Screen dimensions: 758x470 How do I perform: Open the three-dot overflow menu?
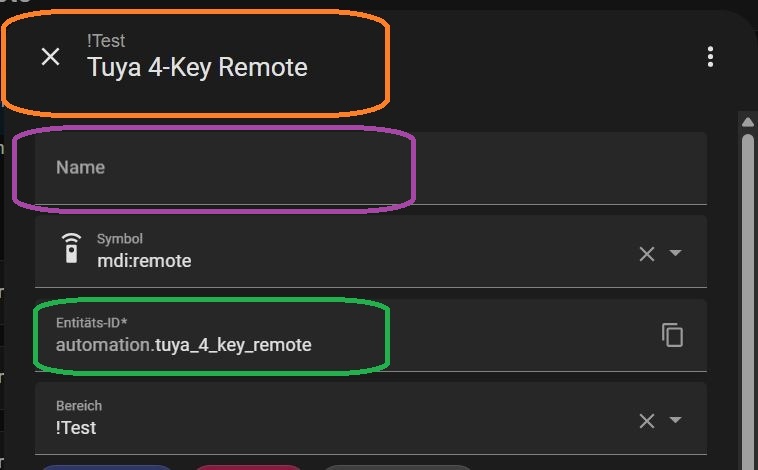point(710,57)
